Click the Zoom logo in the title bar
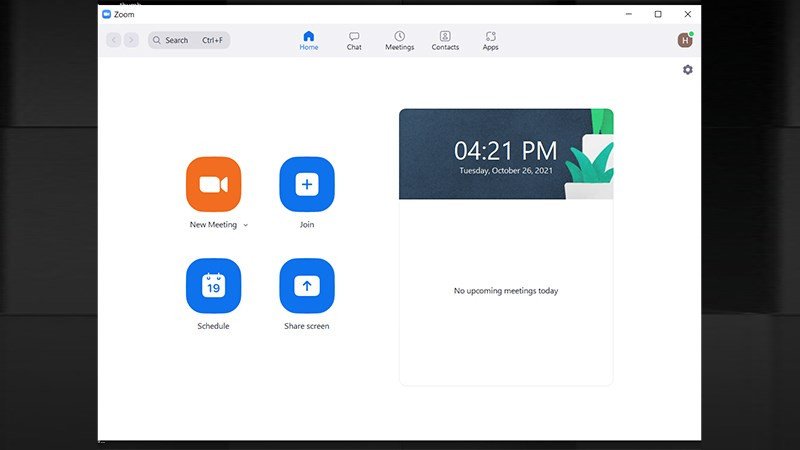The image size is (800, 450). pos(107,14)
